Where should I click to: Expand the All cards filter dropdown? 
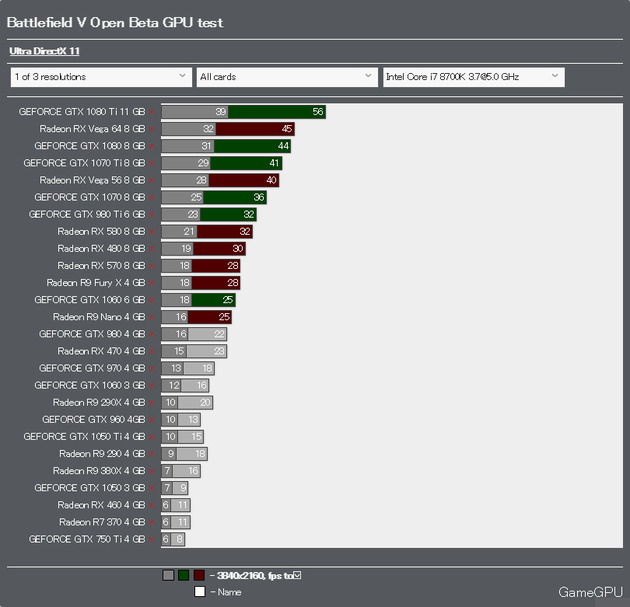[x=285, y=76]
